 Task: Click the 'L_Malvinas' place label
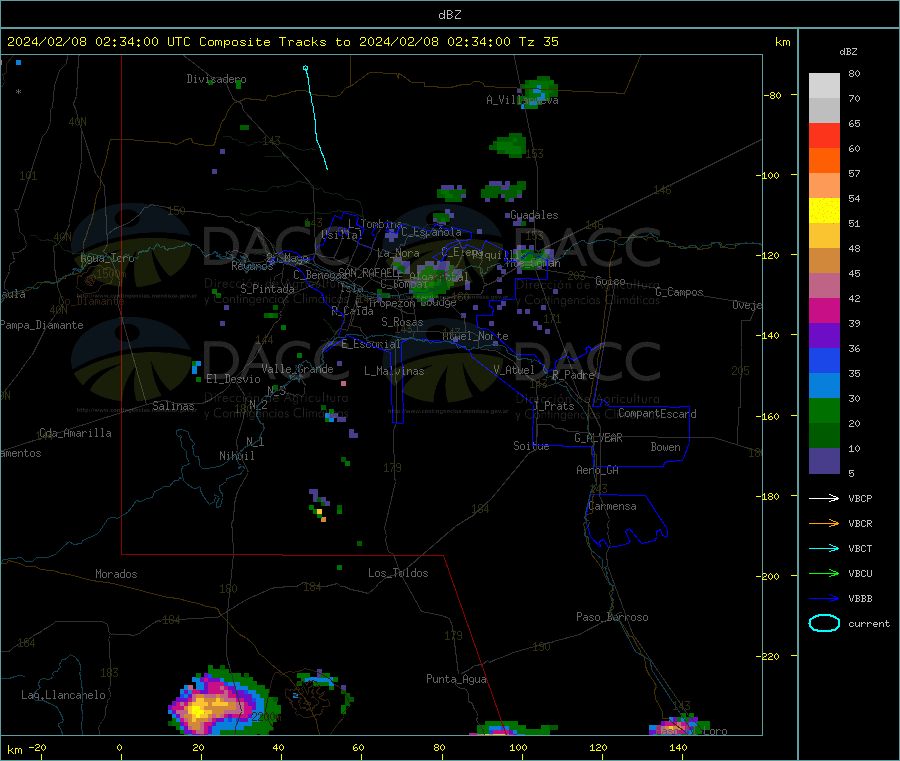click(394, 371)
